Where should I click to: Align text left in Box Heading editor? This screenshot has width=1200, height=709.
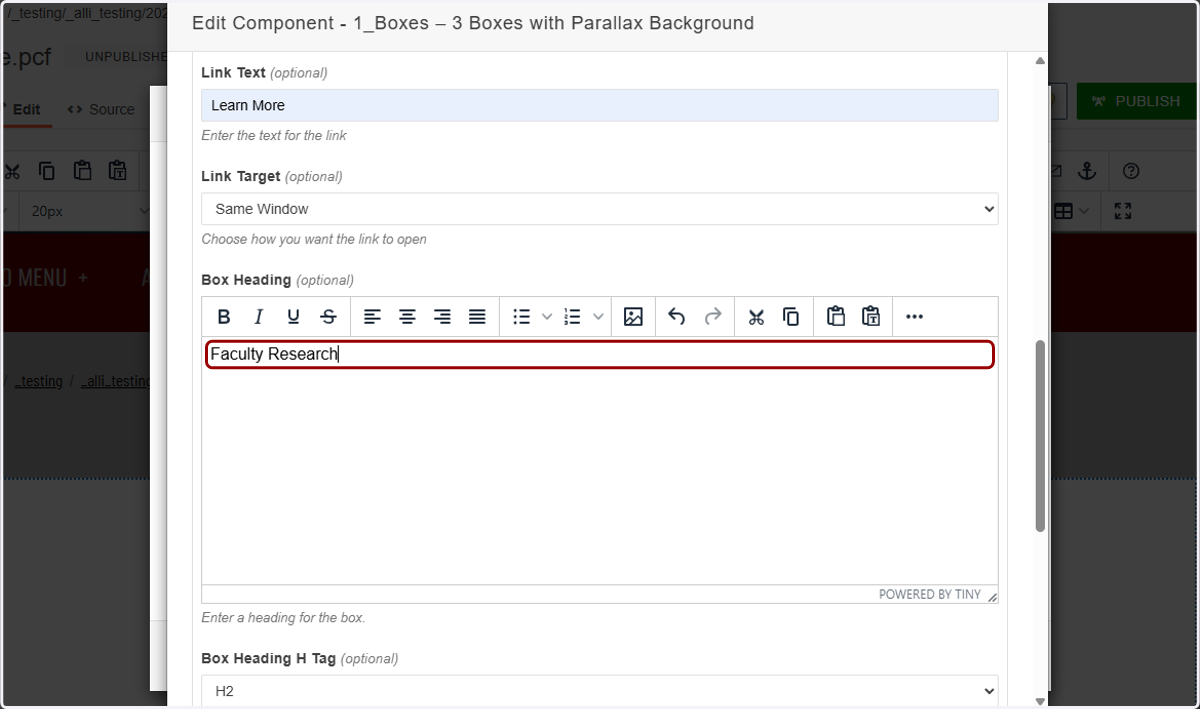[372, 317]
